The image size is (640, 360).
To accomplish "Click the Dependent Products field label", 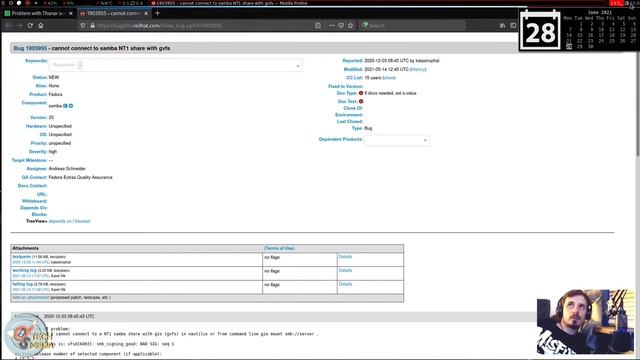I will (341, 139).
